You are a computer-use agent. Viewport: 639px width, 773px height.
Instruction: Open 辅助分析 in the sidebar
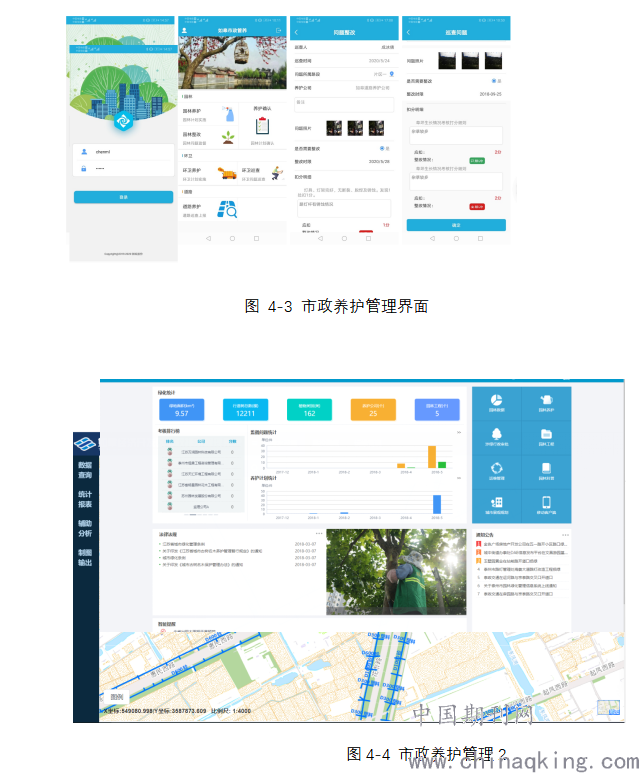pos(85,528)
